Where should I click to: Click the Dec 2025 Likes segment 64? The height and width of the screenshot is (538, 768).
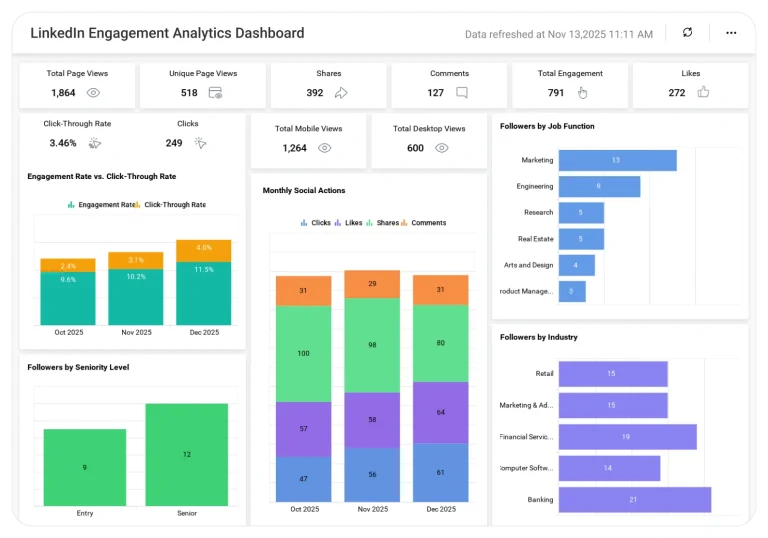pyautogui.click(x=441, y=413)
